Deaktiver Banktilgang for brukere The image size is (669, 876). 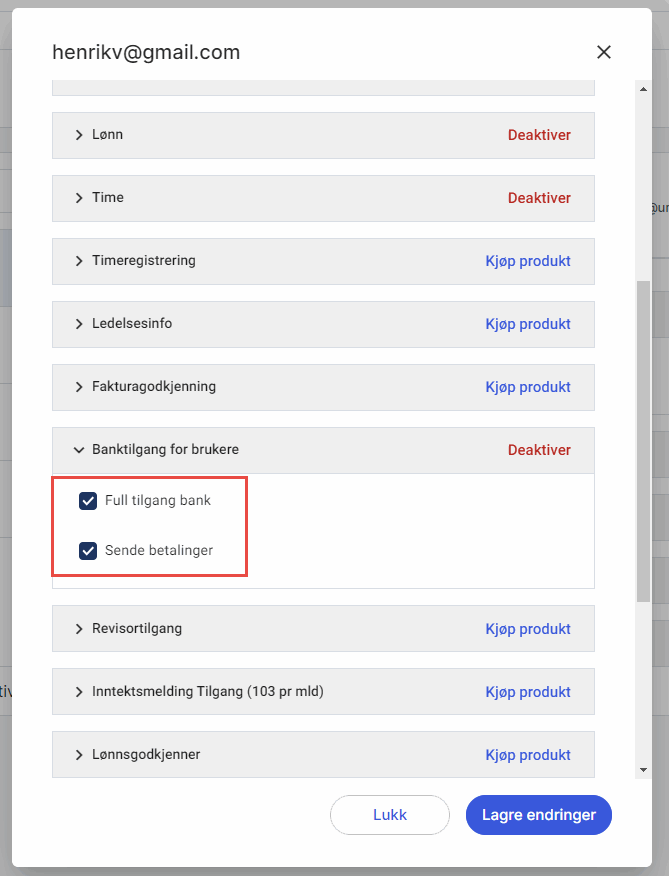click(539, 450)
